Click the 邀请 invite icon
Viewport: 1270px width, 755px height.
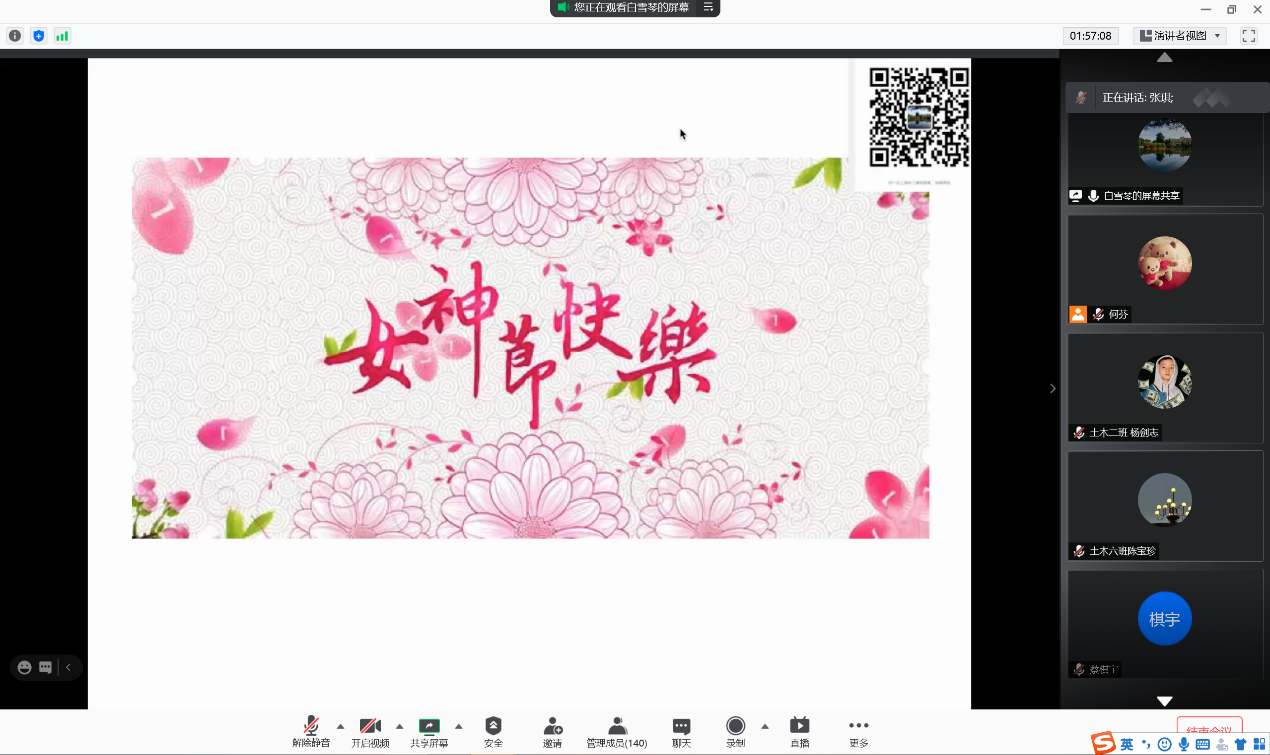pyautogui.click(x=552, y=726)
